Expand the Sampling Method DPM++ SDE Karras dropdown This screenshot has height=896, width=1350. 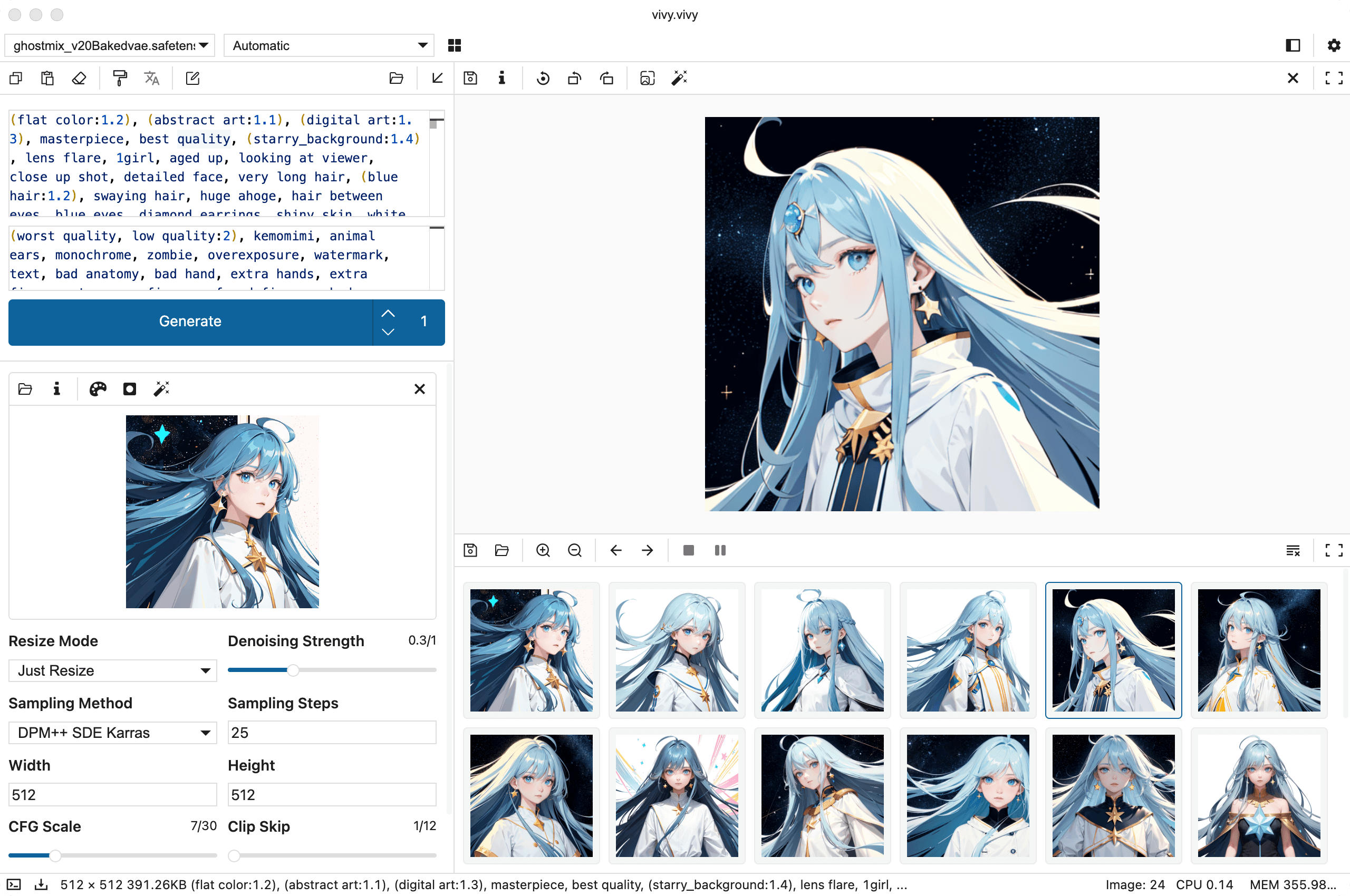point(113,733)
